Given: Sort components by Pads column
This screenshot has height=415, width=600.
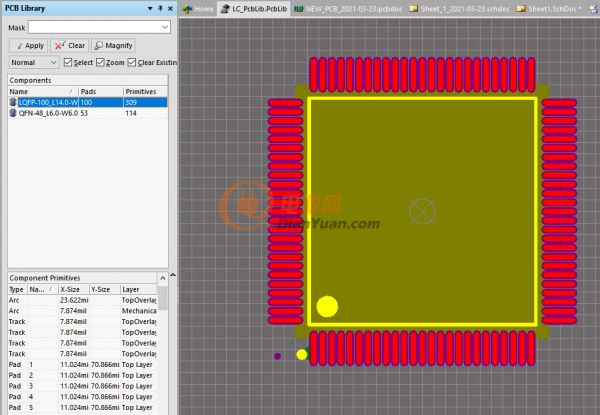Looking at the screenshot, I should [x=101, y=92].
